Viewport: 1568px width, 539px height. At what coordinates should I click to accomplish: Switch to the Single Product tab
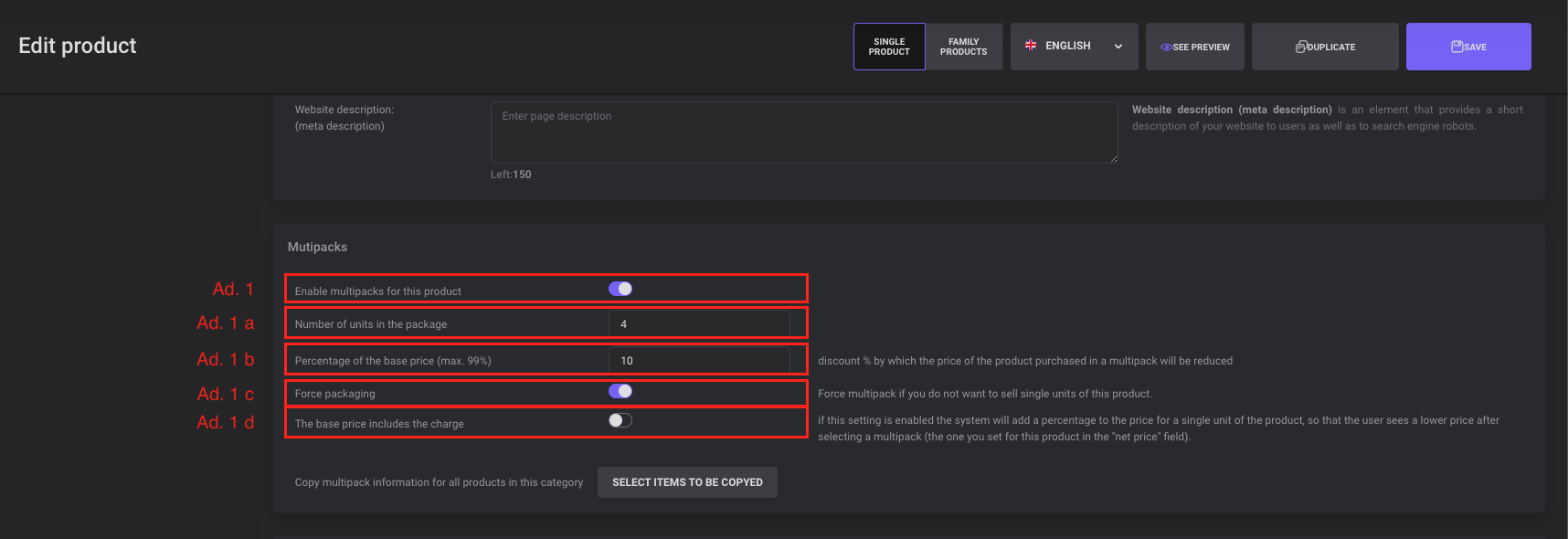(889, 47)
